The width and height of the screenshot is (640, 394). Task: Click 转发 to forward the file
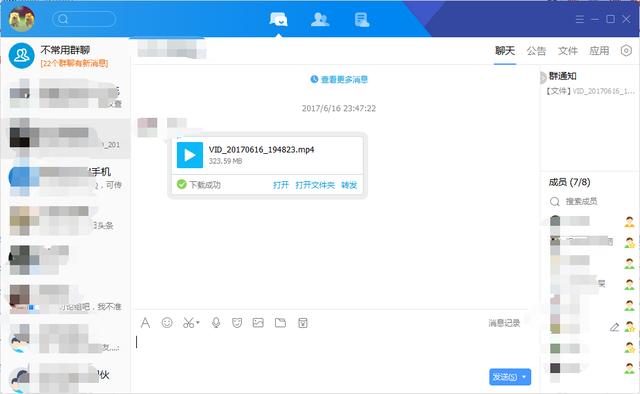tap(349, 185)
